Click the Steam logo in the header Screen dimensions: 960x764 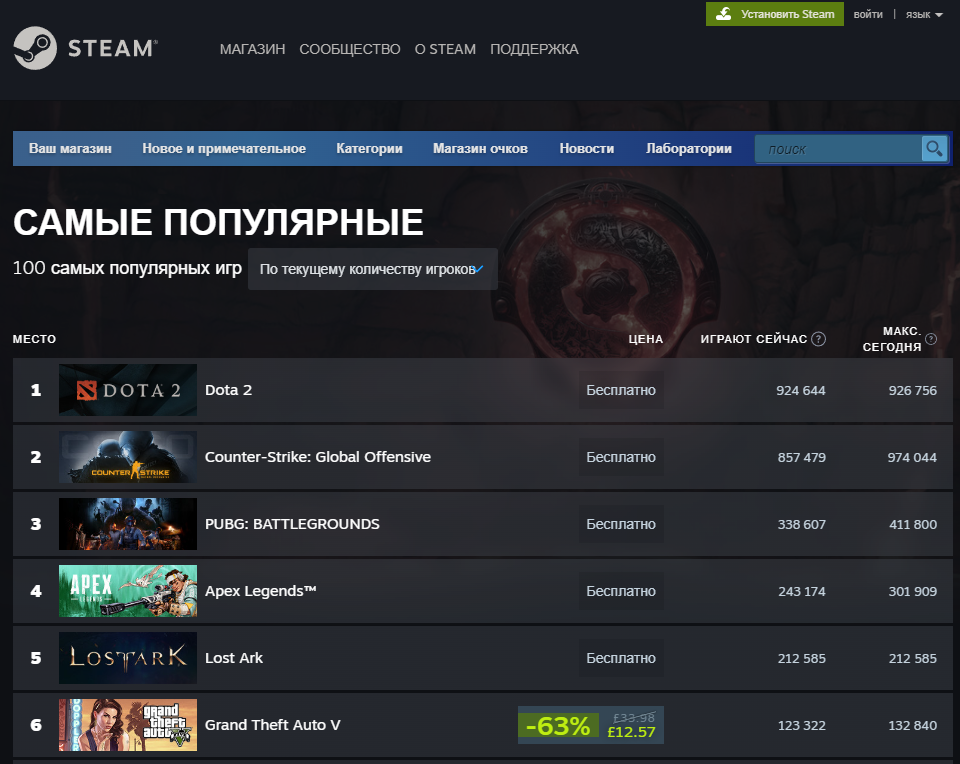[x=86, y=48]
